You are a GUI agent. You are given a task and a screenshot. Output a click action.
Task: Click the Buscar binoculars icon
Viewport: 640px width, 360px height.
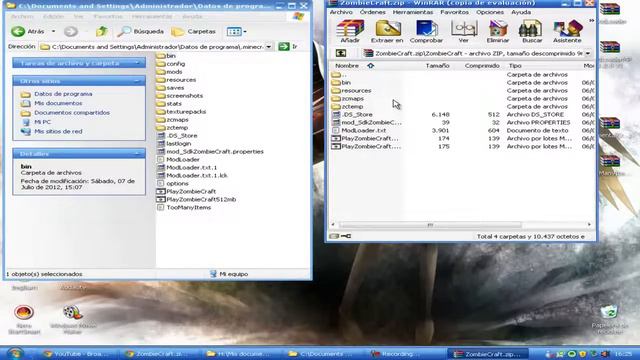[x=532, y=31]
